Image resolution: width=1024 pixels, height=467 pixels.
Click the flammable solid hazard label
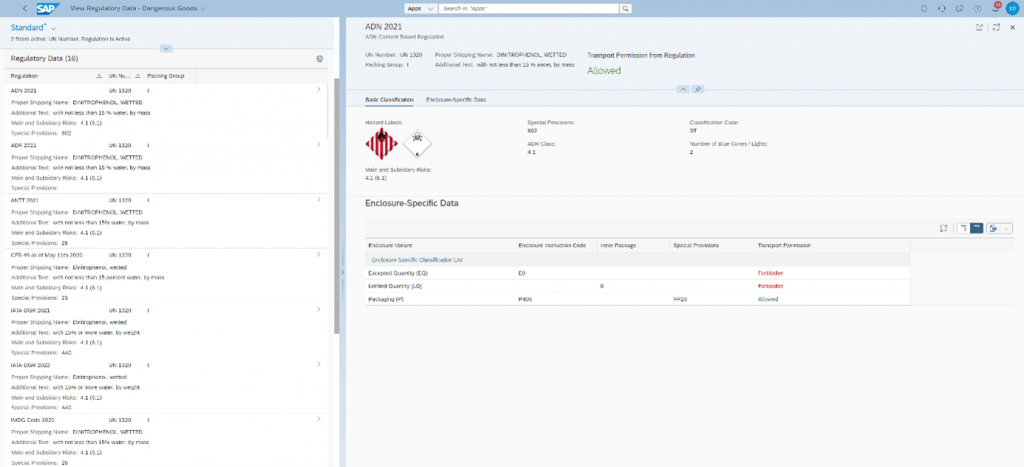coord(381,144)
